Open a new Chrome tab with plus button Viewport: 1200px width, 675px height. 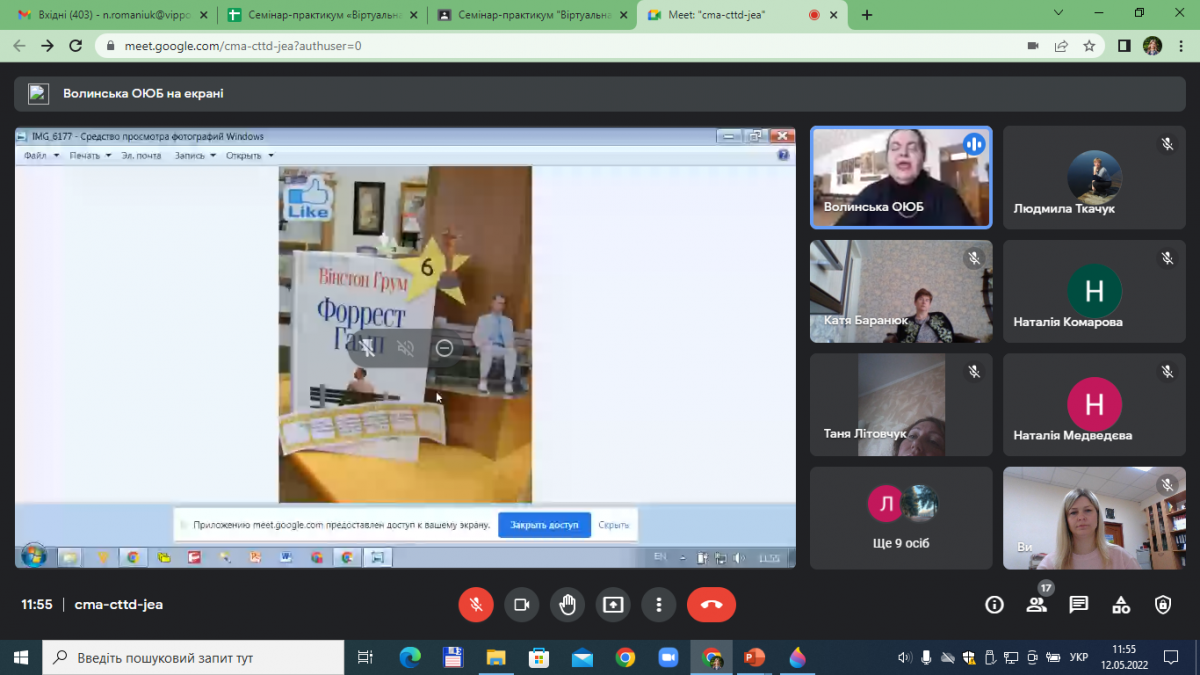[x=867, y=15]
